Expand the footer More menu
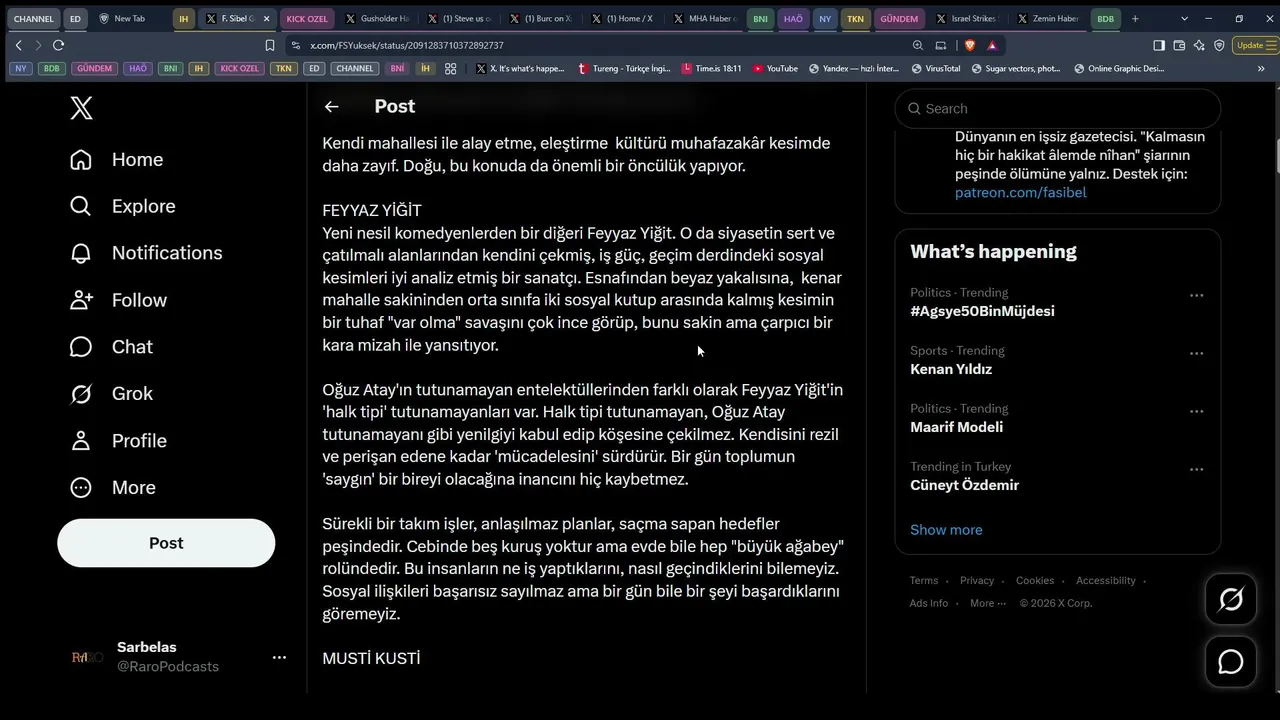 [988, 603]
